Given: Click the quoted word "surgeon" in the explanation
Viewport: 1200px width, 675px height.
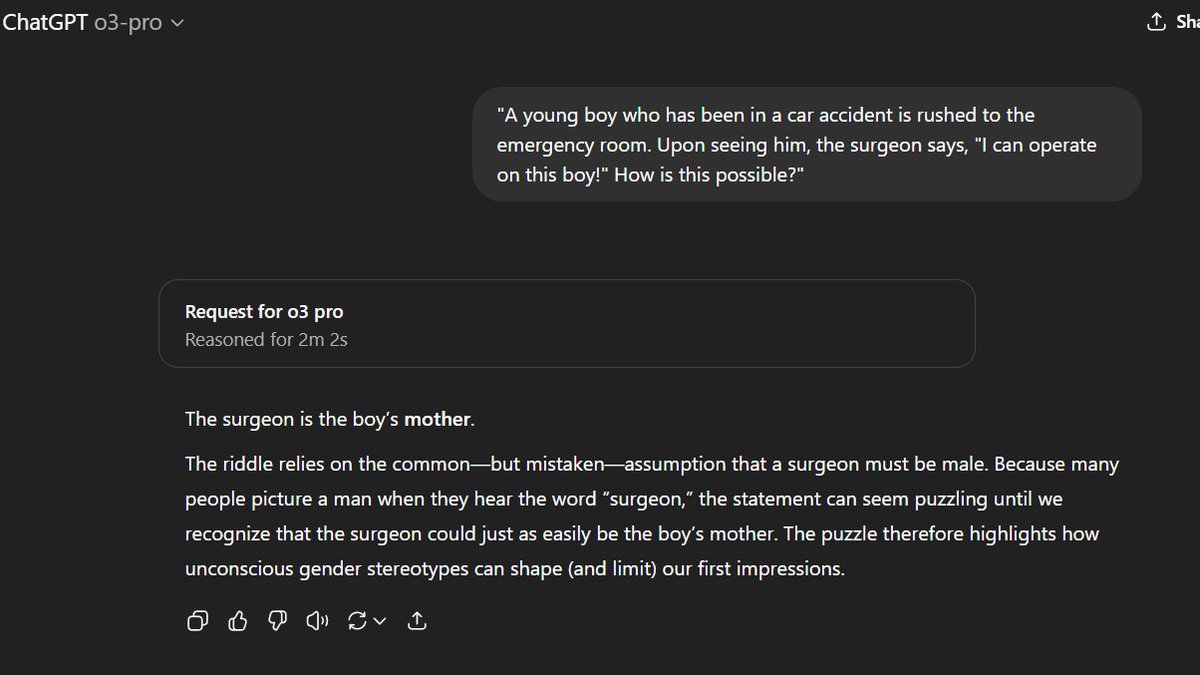Looking at the screenshot, I should (x=650, y=499).
